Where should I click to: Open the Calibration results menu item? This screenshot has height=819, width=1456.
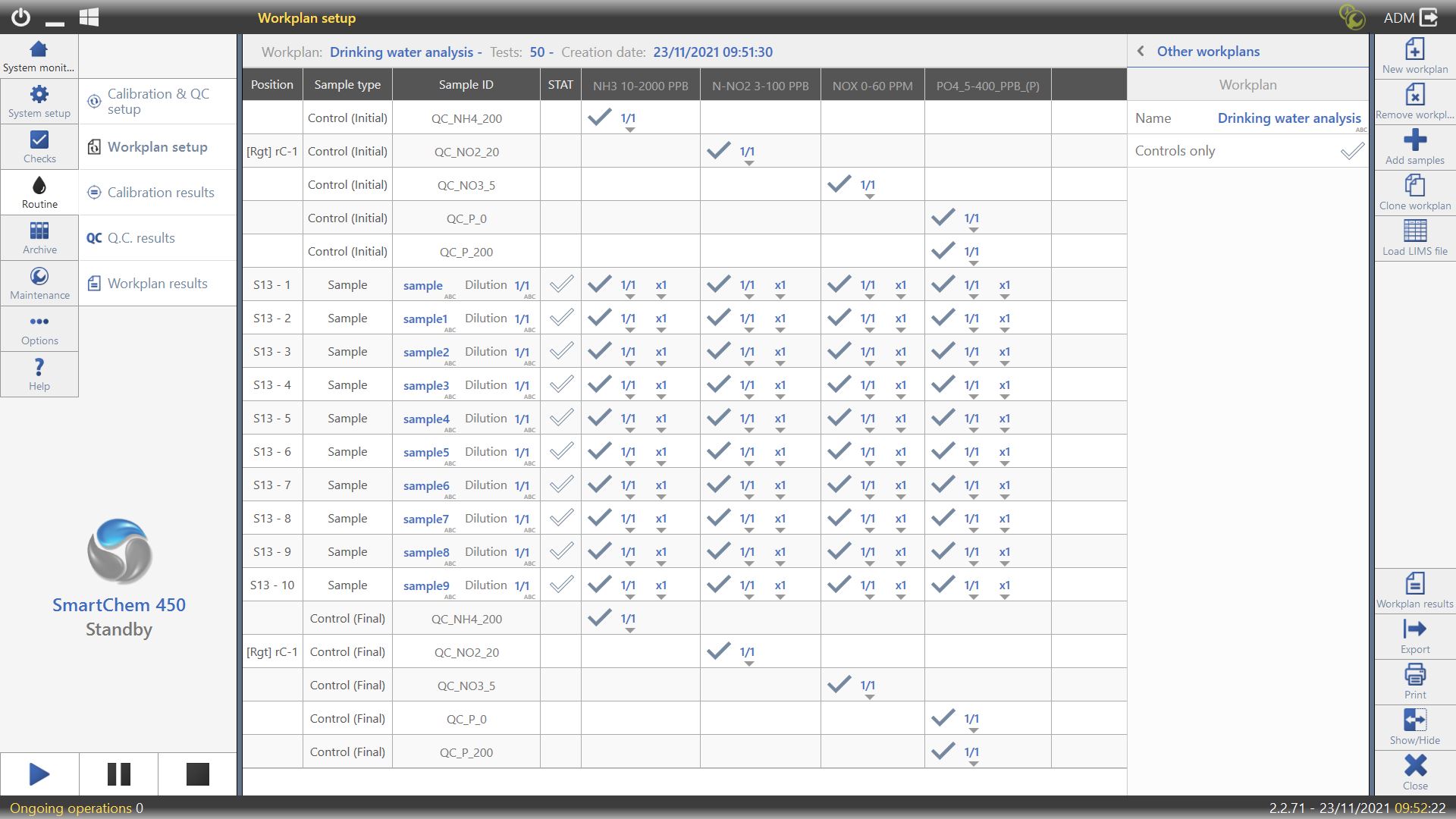[160, 193]
